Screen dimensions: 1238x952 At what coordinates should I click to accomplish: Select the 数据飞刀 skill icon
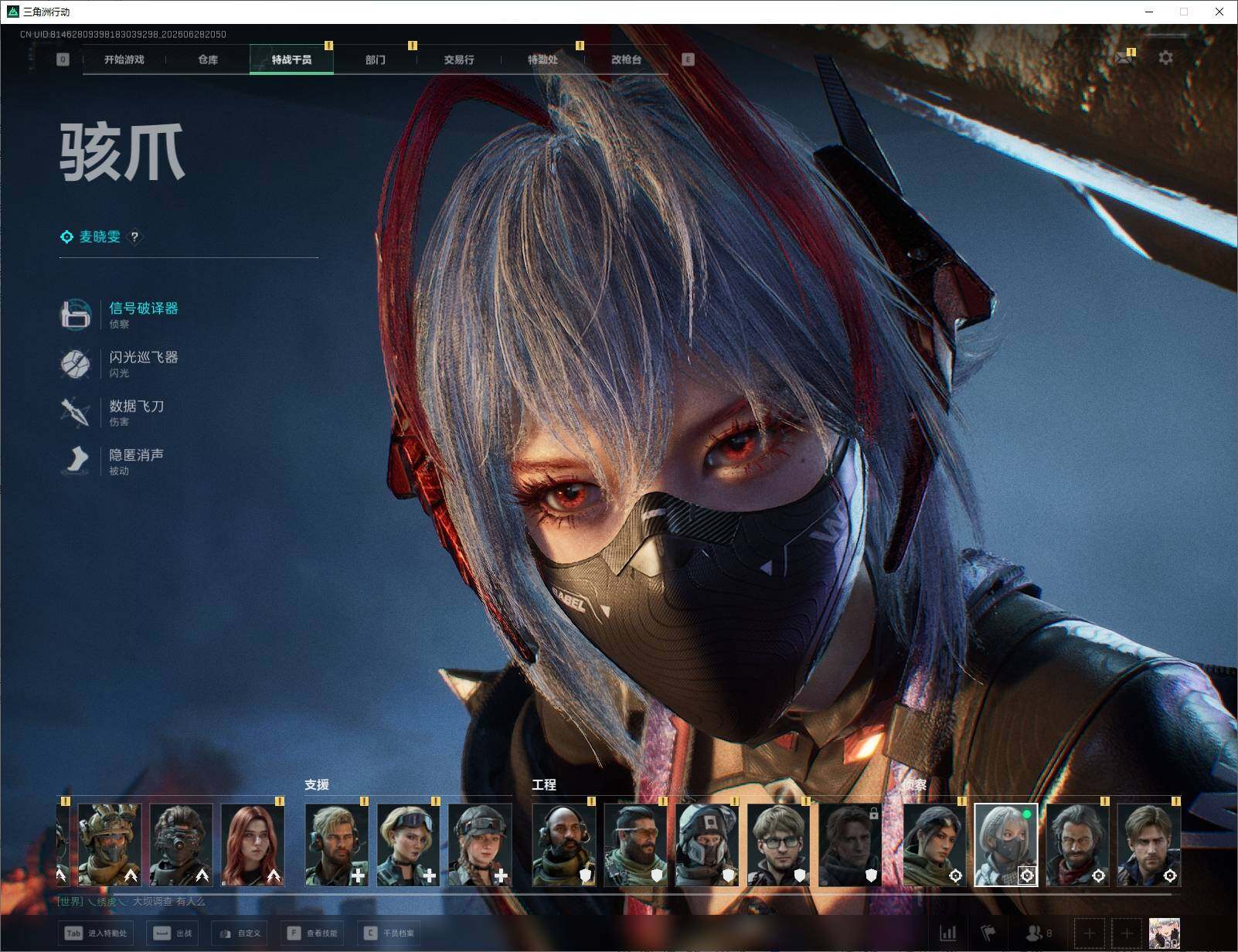[x=76, y=412]
